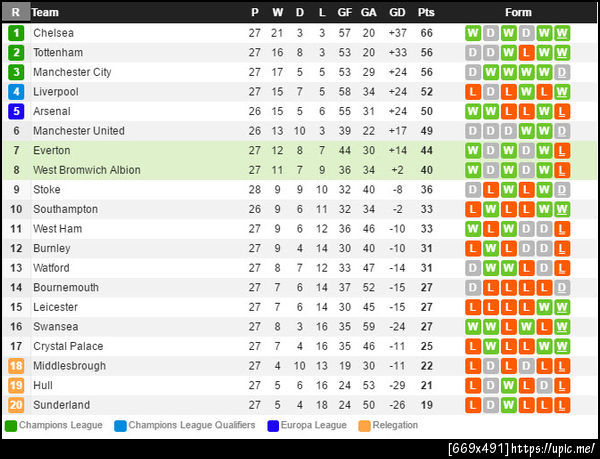This screenshot has height=459, width=600.
Task: Click Manchester City's green rank 3 badge
Action: 16,72
